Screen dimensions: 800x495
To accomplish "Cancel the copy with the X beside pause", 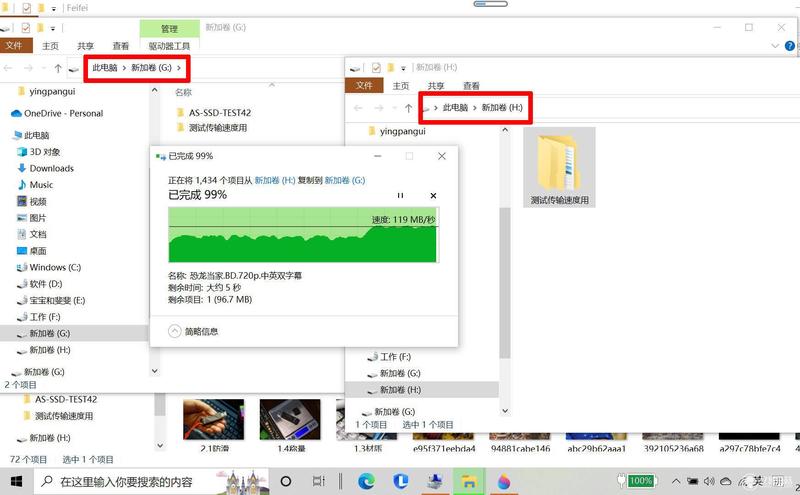I will (x=433, y=195).
